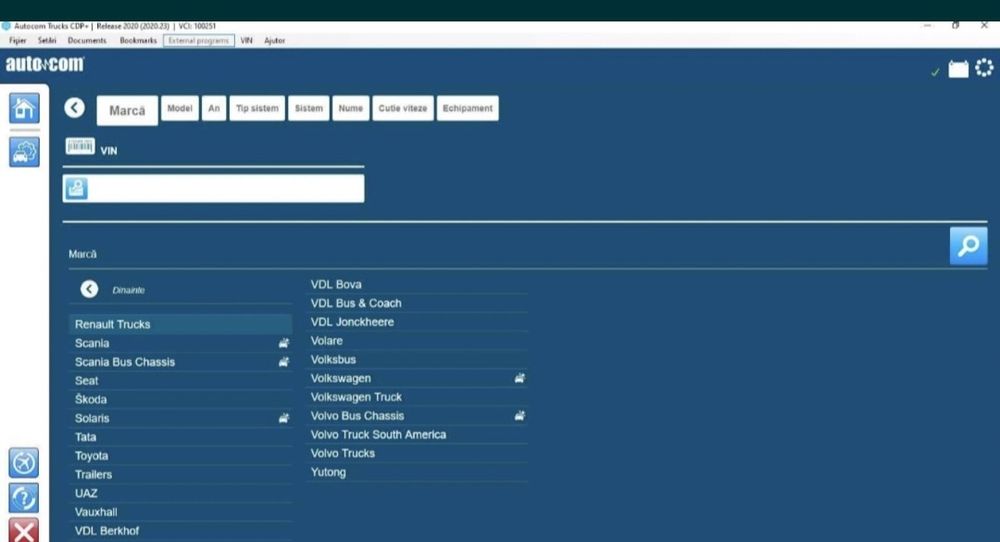Select Scania in the brand list
The image size is (1000, 542).
pyautogui.click(x=180, y=343)
